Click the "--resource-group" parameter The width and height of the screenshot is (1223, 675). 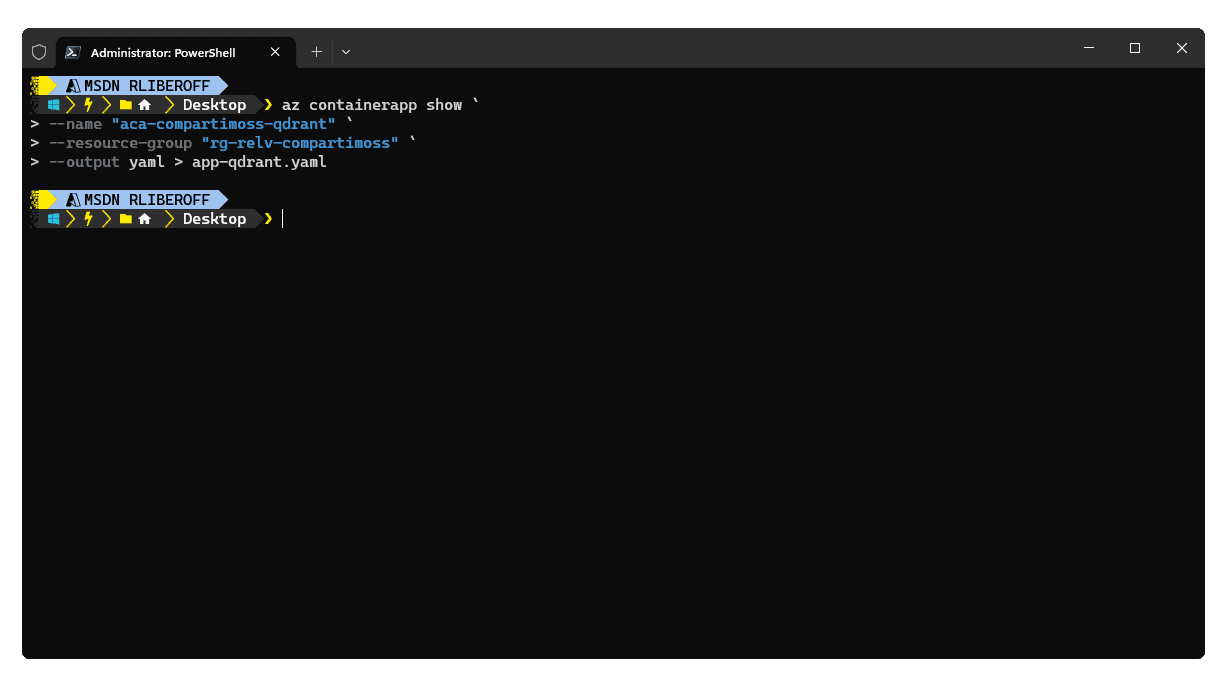click(120, 143)
